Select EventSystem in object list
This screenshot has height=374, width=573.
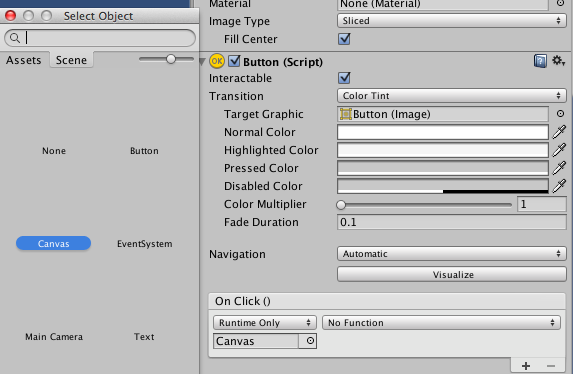point(144,244)
